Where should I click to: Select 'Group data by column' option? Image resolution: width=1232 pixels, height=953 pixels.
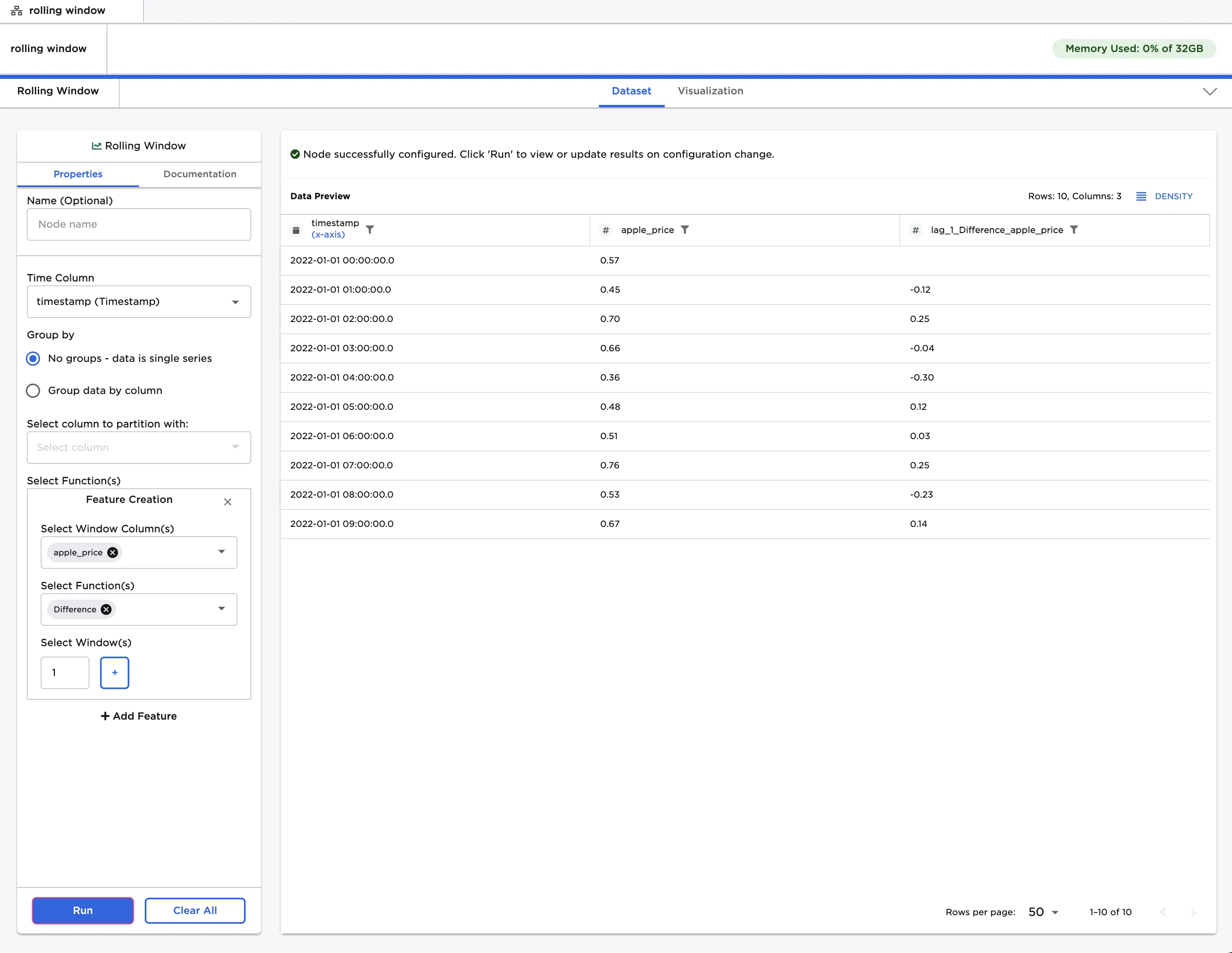click(x=33, y=391)
